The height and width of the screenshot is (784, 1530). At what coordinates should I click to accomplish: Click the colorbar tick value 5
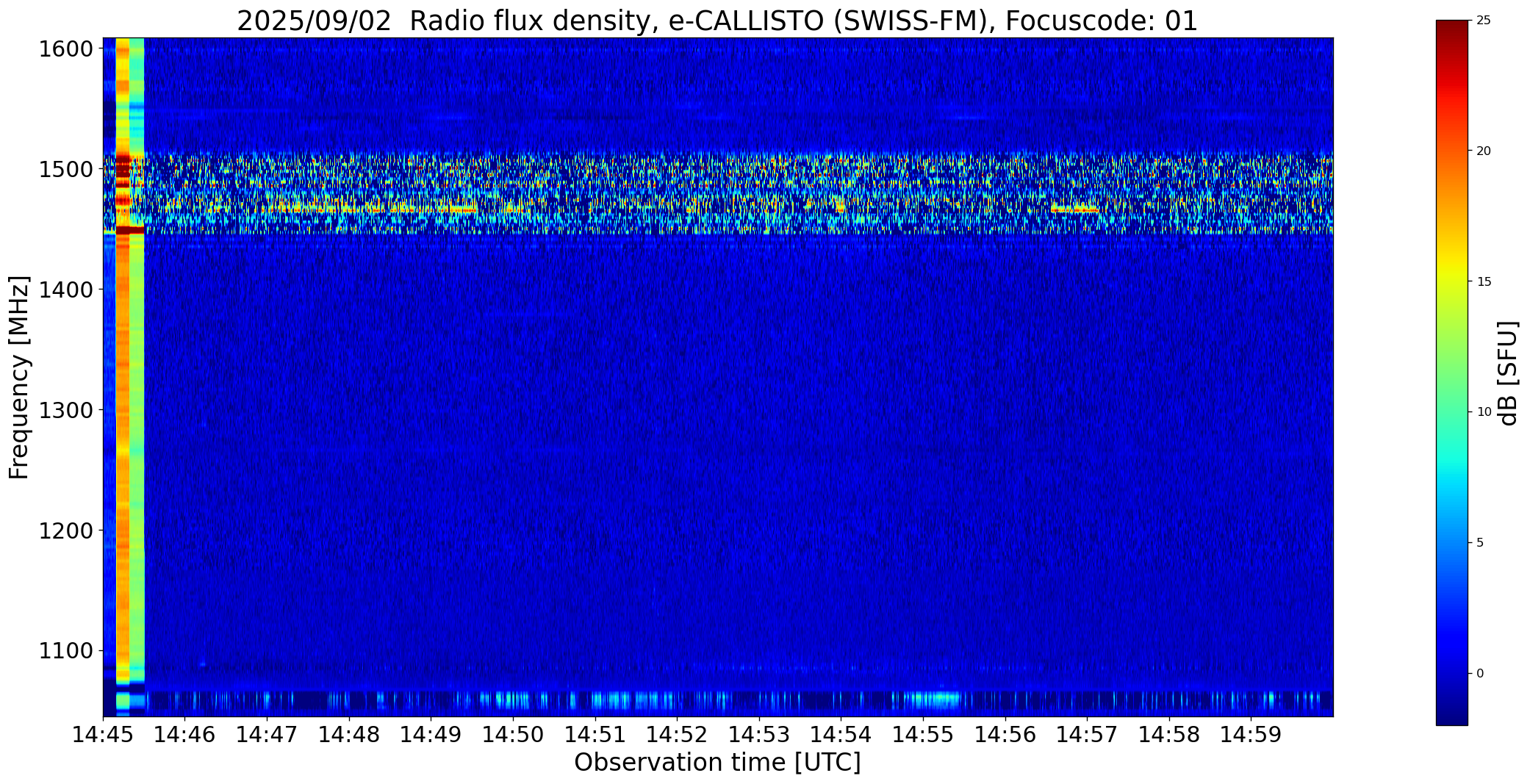1480,543
